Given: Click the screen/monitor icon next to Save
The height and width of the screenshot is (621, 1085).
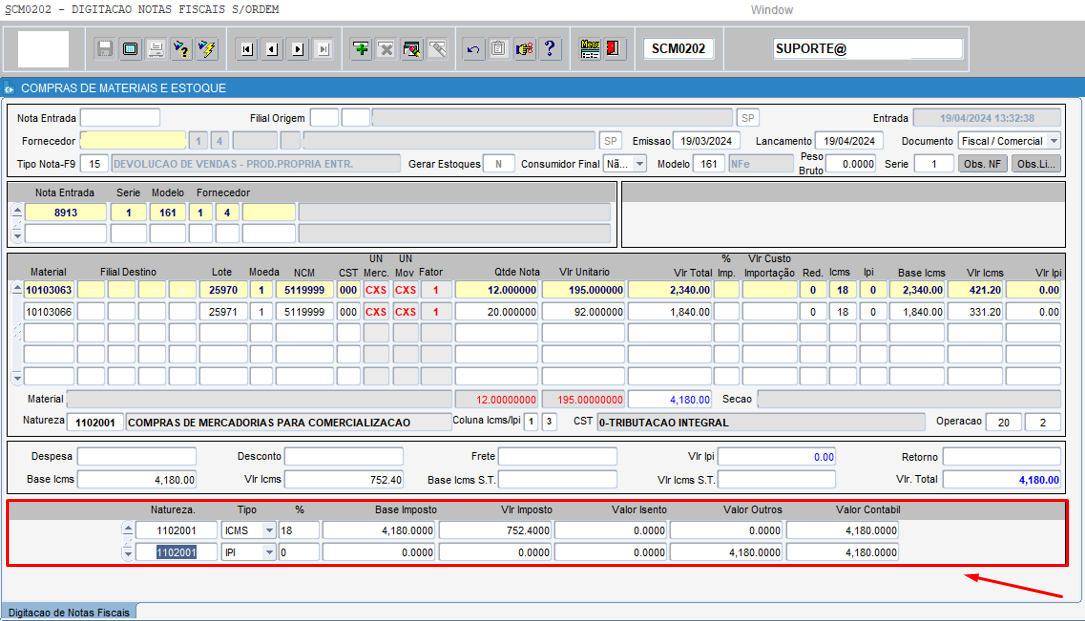Looking at the screenshot, I should pos(130,48).
